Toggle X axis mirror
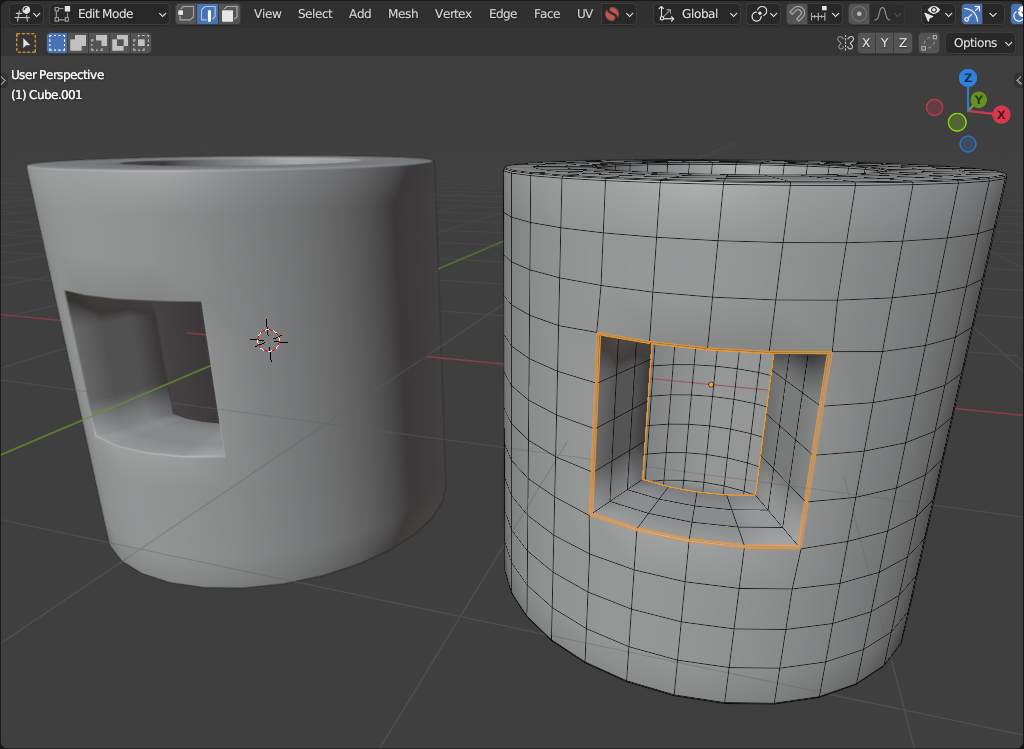 tap(866, 43)
